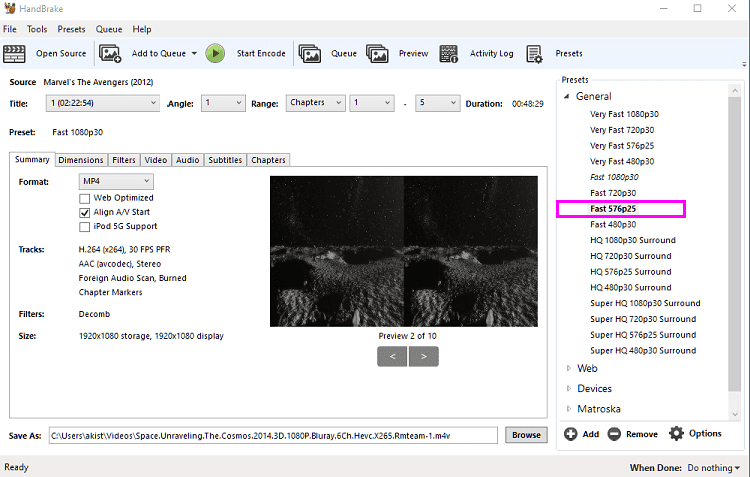Open the When Done dropdown
Viewport: 750px width, 477px height.
pos(713,467)
